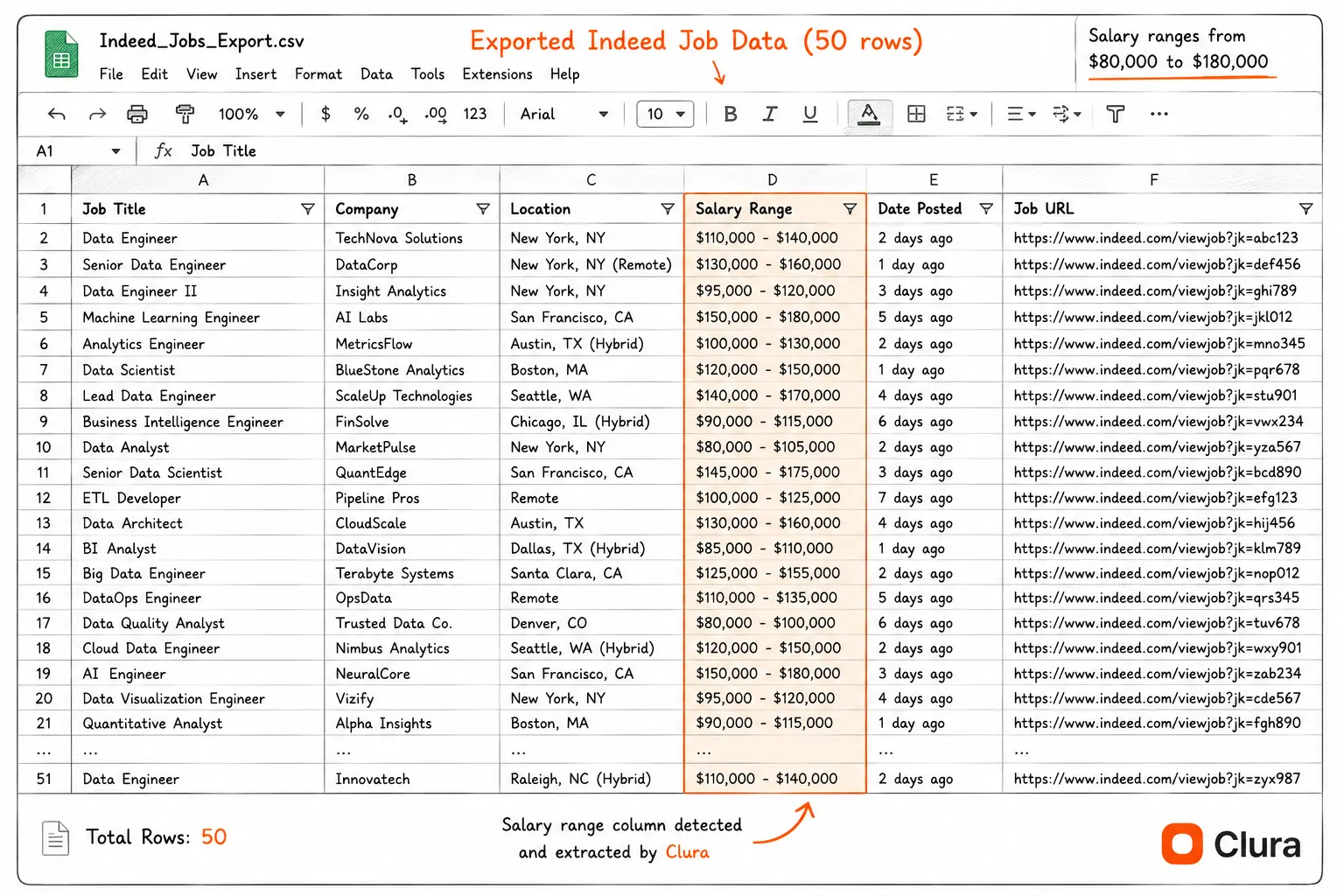Open the Location column filter
1344x896 pixels.
[x=667, y=209]
